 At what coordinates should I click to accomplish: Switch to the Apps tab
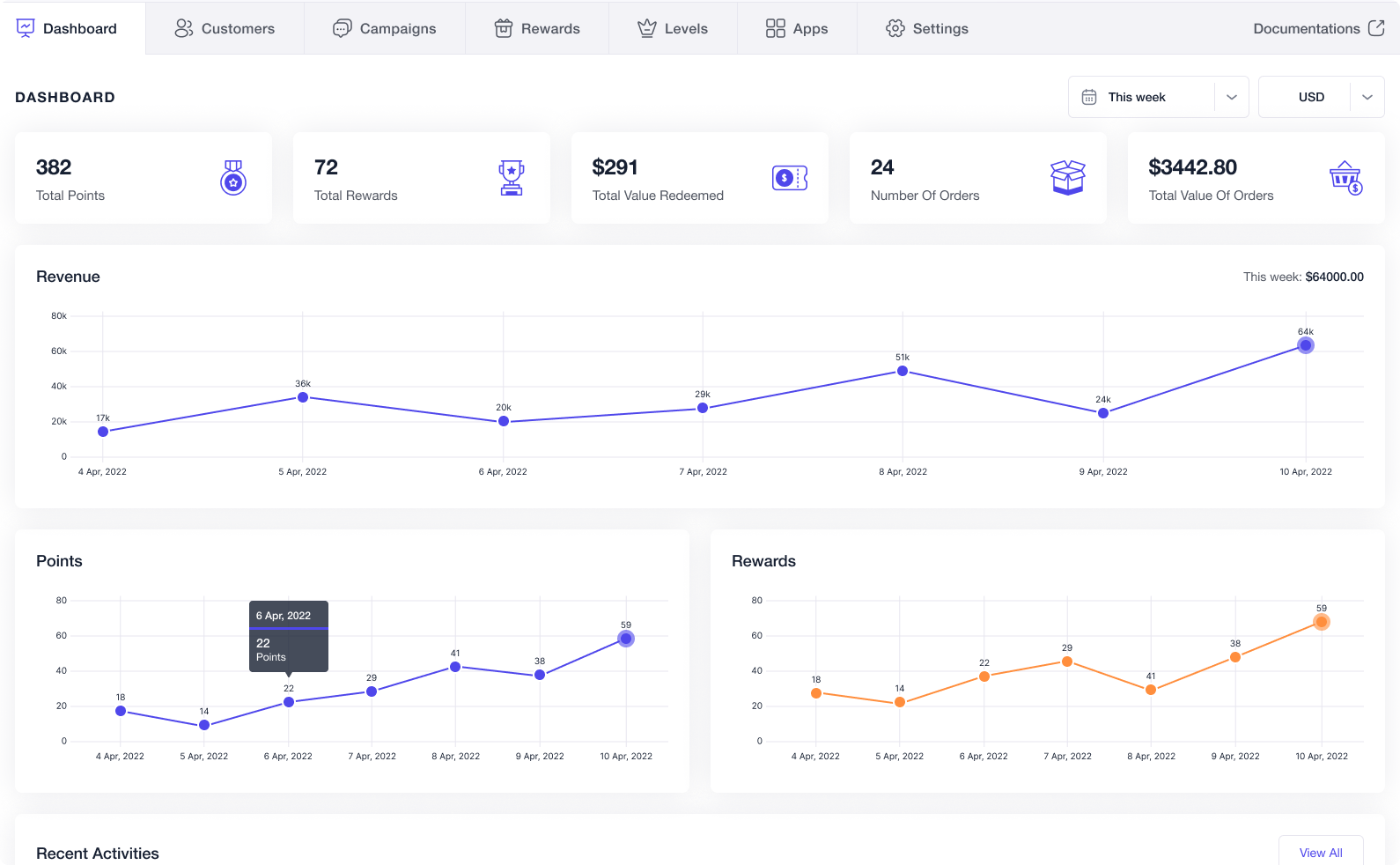[x=797, y=28]
